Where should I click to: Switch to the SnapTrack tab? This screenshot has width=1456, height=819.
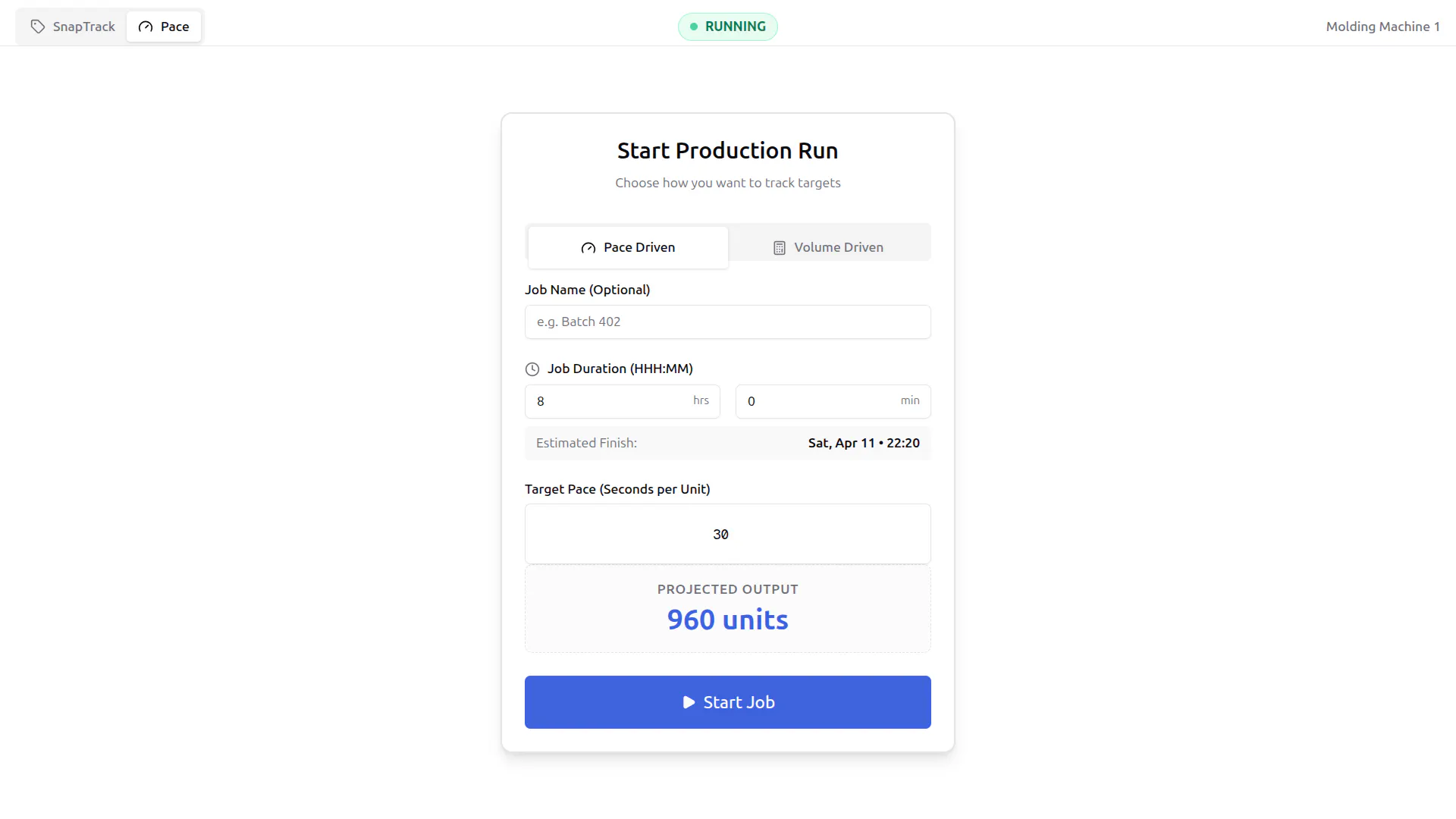73,27
